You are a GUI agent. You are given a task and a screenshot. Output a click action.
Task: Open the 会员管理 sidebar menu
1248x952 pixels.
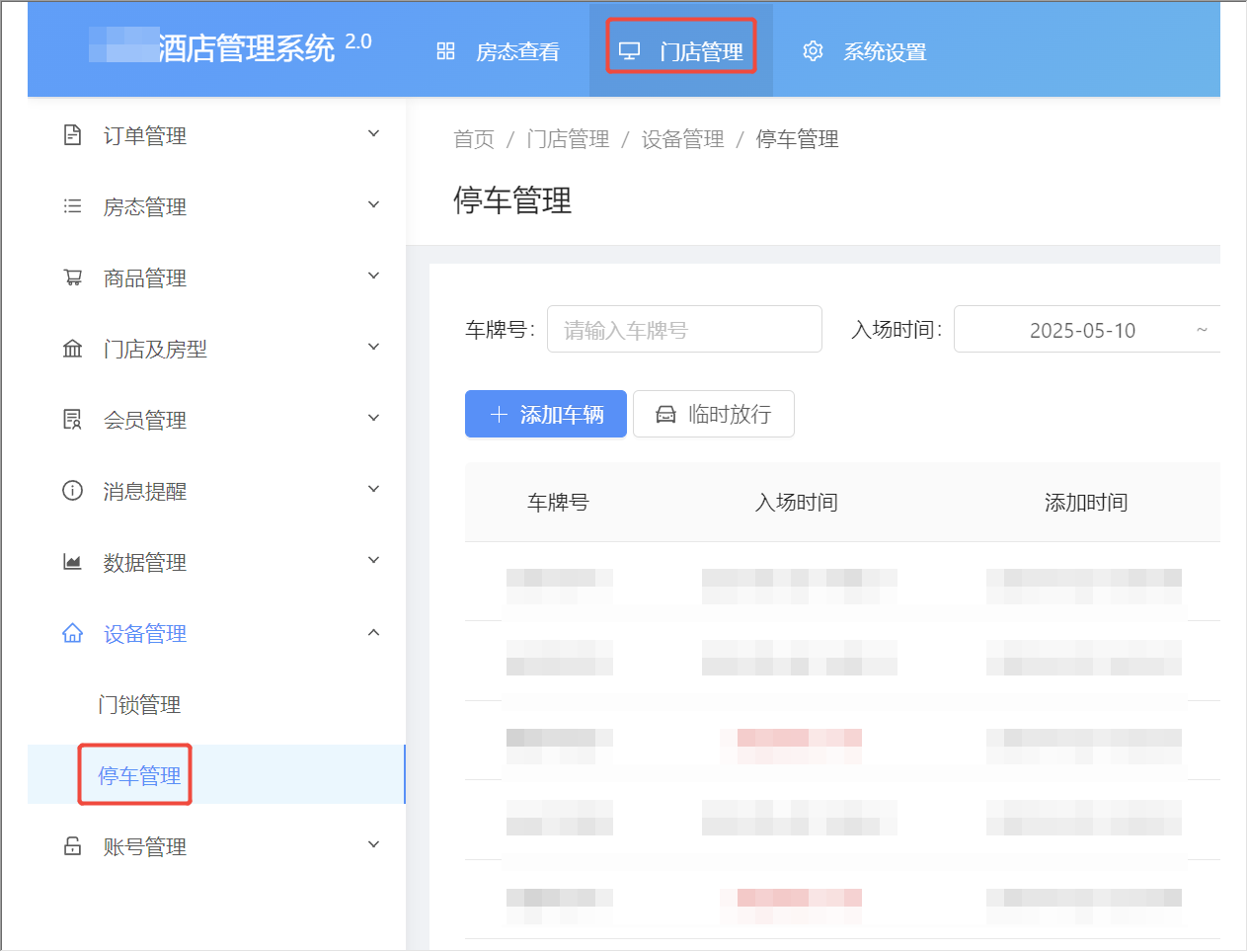(x=216, y=420)
